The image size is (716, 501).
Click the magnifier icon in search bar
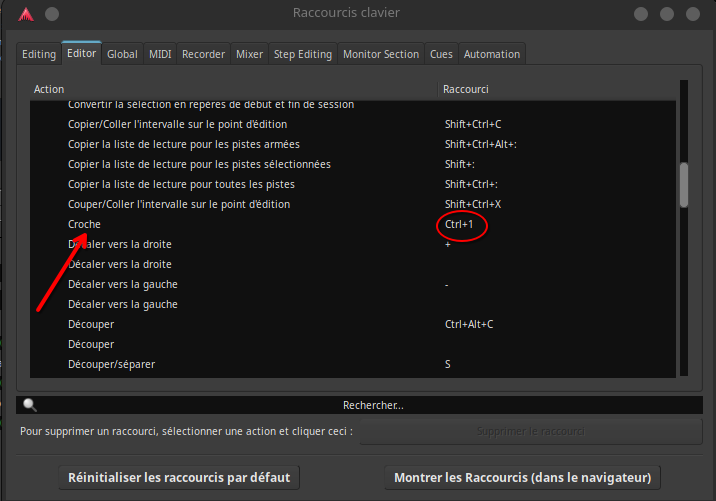[30, 405]
